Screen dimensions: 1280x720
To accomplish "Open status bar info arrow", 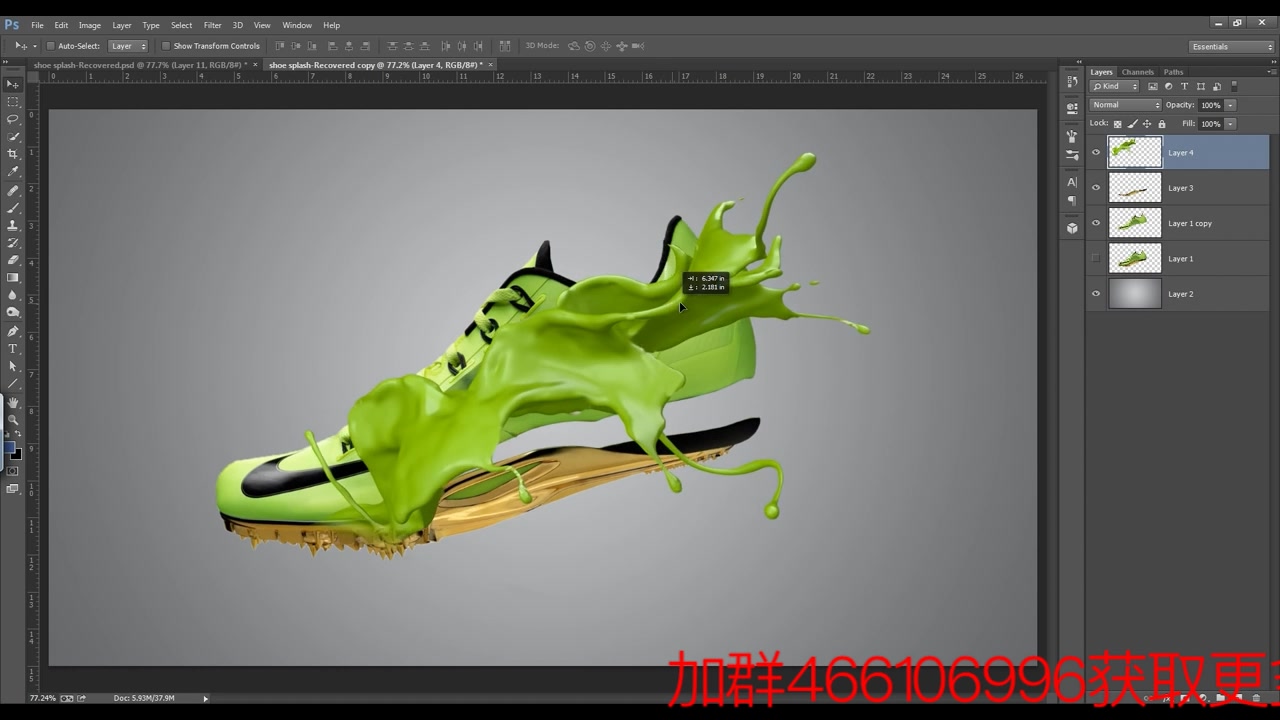I will click(206, 698).
